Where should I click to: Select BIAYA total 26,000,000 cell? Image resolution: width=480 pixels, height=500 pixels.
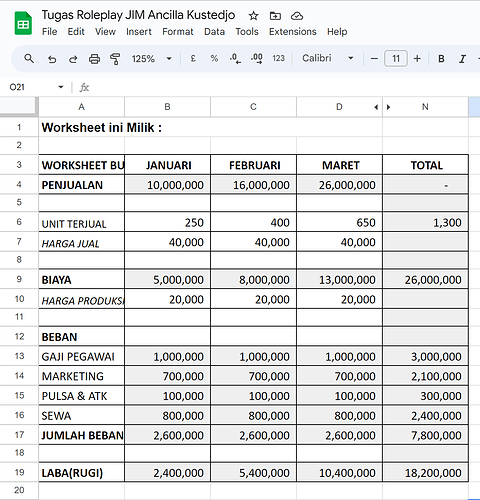[x=426, y=279]
